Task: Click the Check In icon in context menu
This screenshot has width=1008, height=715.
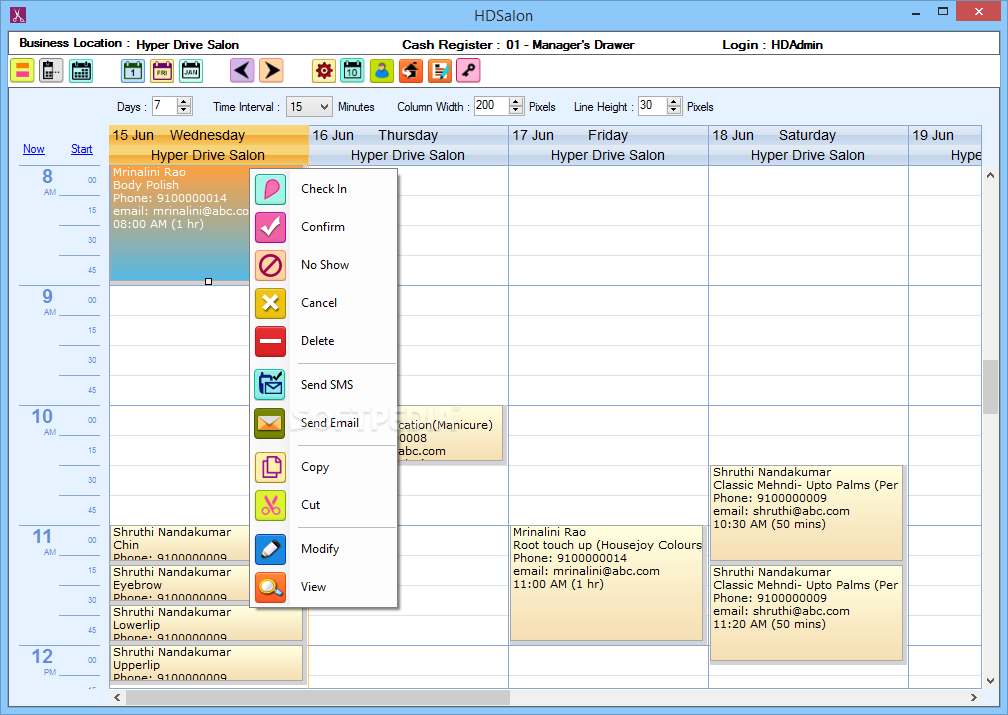Action: (271, 189)
